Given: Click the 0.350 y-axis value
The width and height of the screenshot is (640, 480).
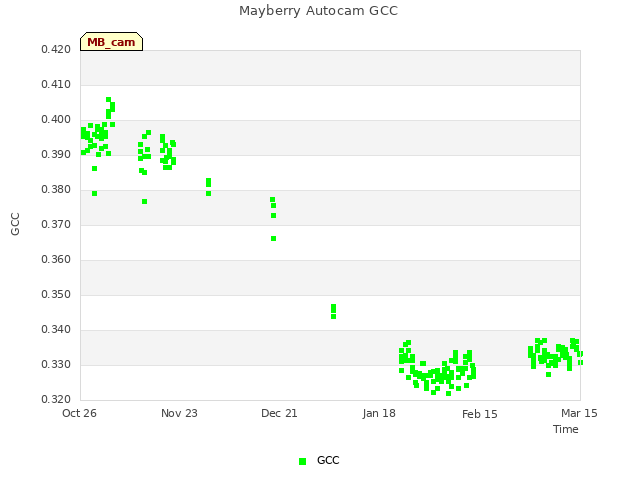Looking at the screenshot, I should pos(56,294).
